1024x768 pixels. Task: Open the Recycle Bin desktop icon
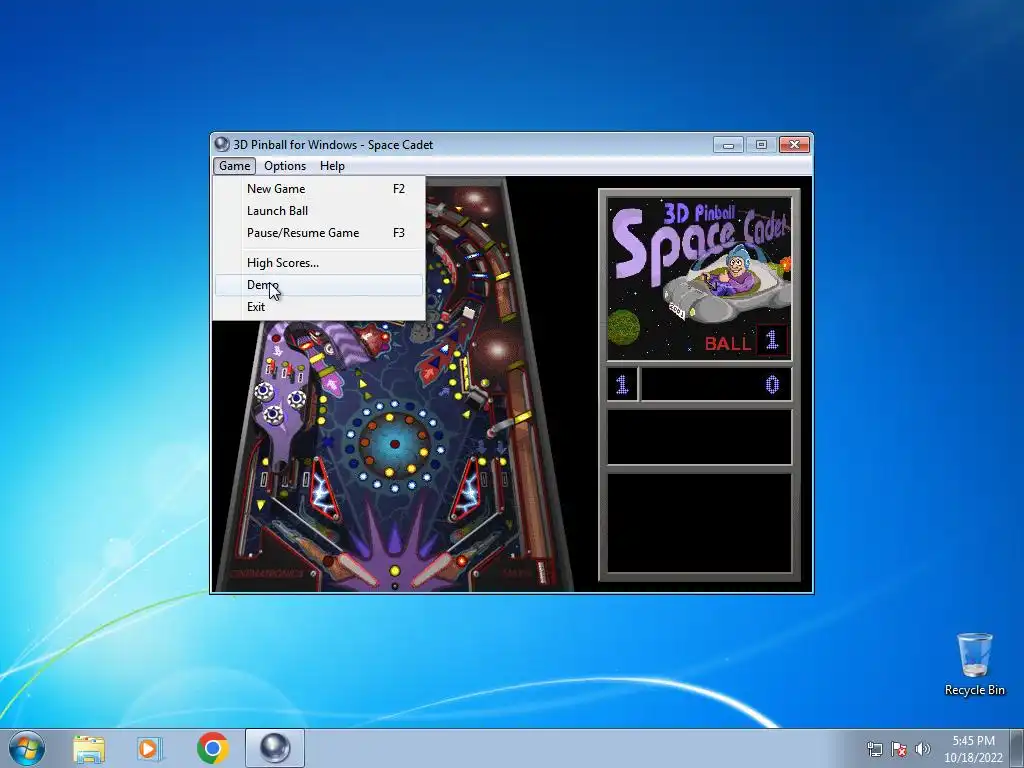(974, 664)
